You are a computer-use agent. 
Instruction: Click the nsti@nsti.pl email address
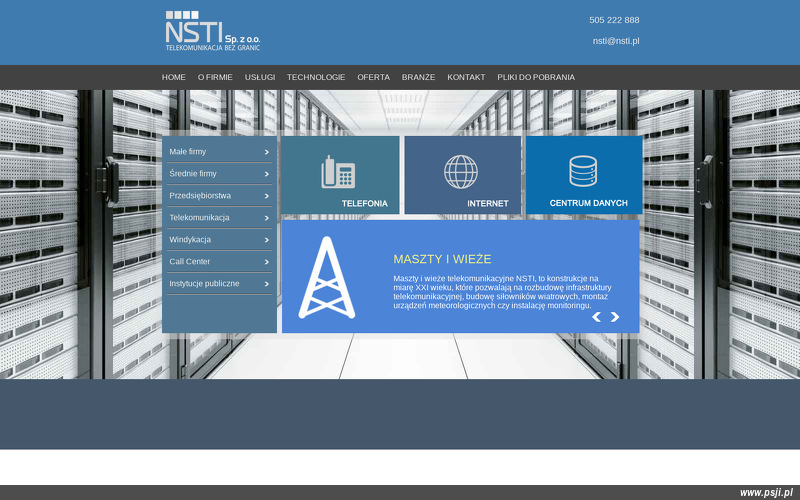[x=616, y=41]
